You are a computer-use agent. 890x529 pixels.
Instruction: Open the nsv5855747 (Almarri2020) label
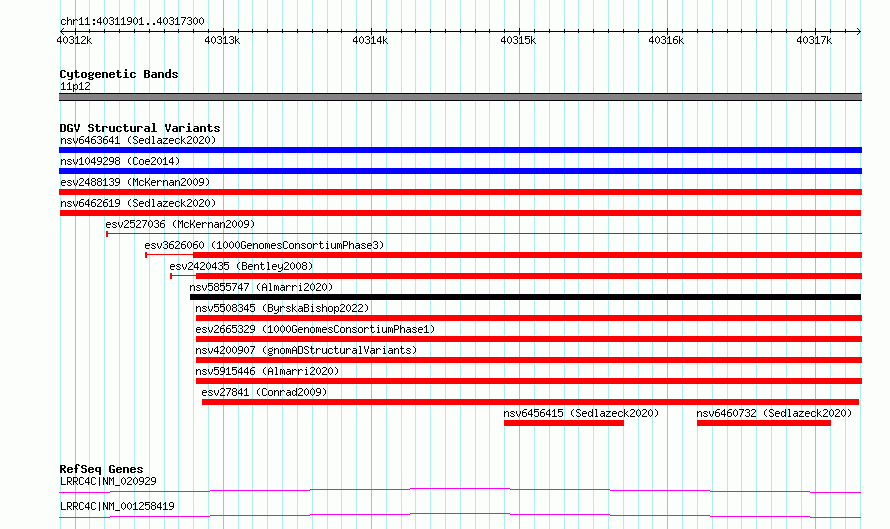[x=261, y=287]
